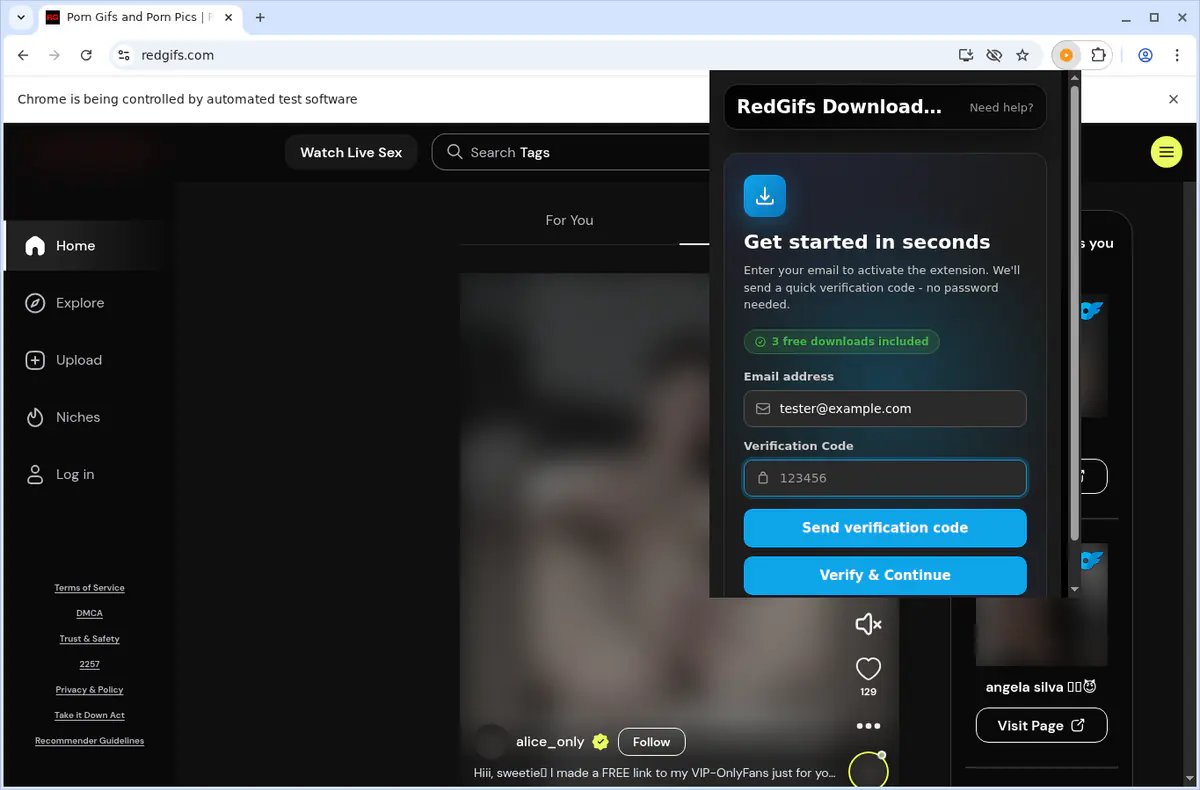This screenshot has height=790, width=1200.
Task: Open the Extensions puzzle icon
Action: coord(1098,55)
